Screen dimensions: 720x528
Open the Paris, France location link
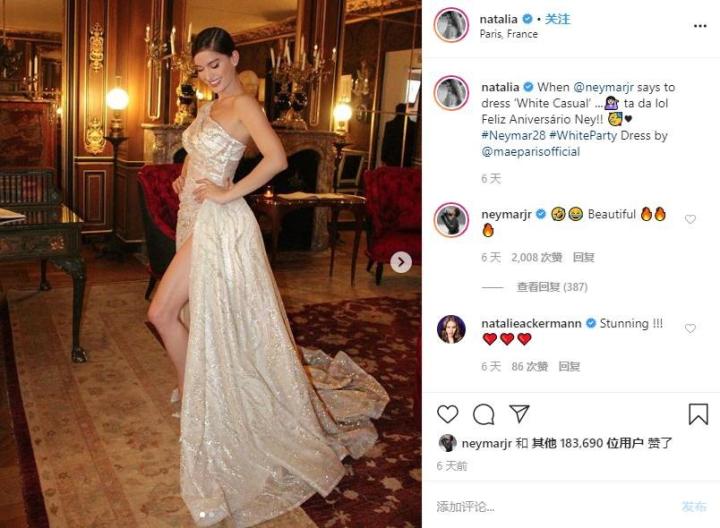(x=509, y=34)
